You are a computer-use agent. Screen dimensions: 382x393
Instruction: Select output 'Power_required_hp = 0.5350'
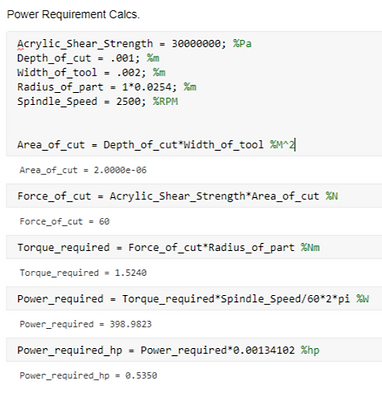click(88, 376)
